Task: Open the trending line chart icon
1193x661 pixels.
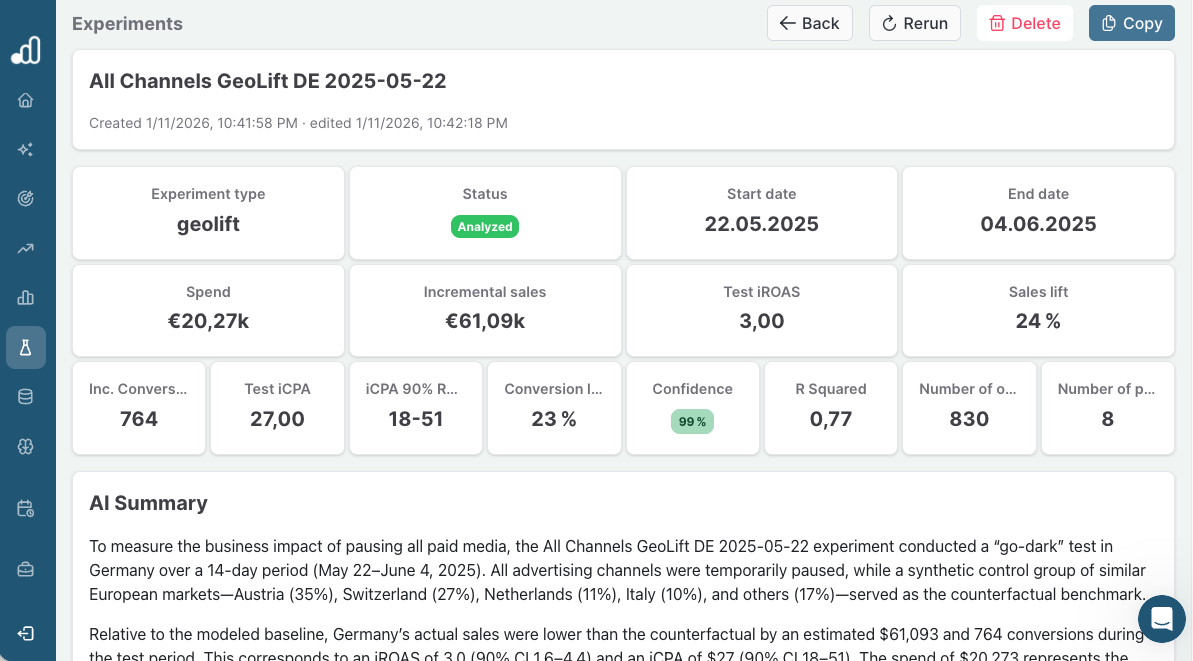Action: click(x=26, y=248)
